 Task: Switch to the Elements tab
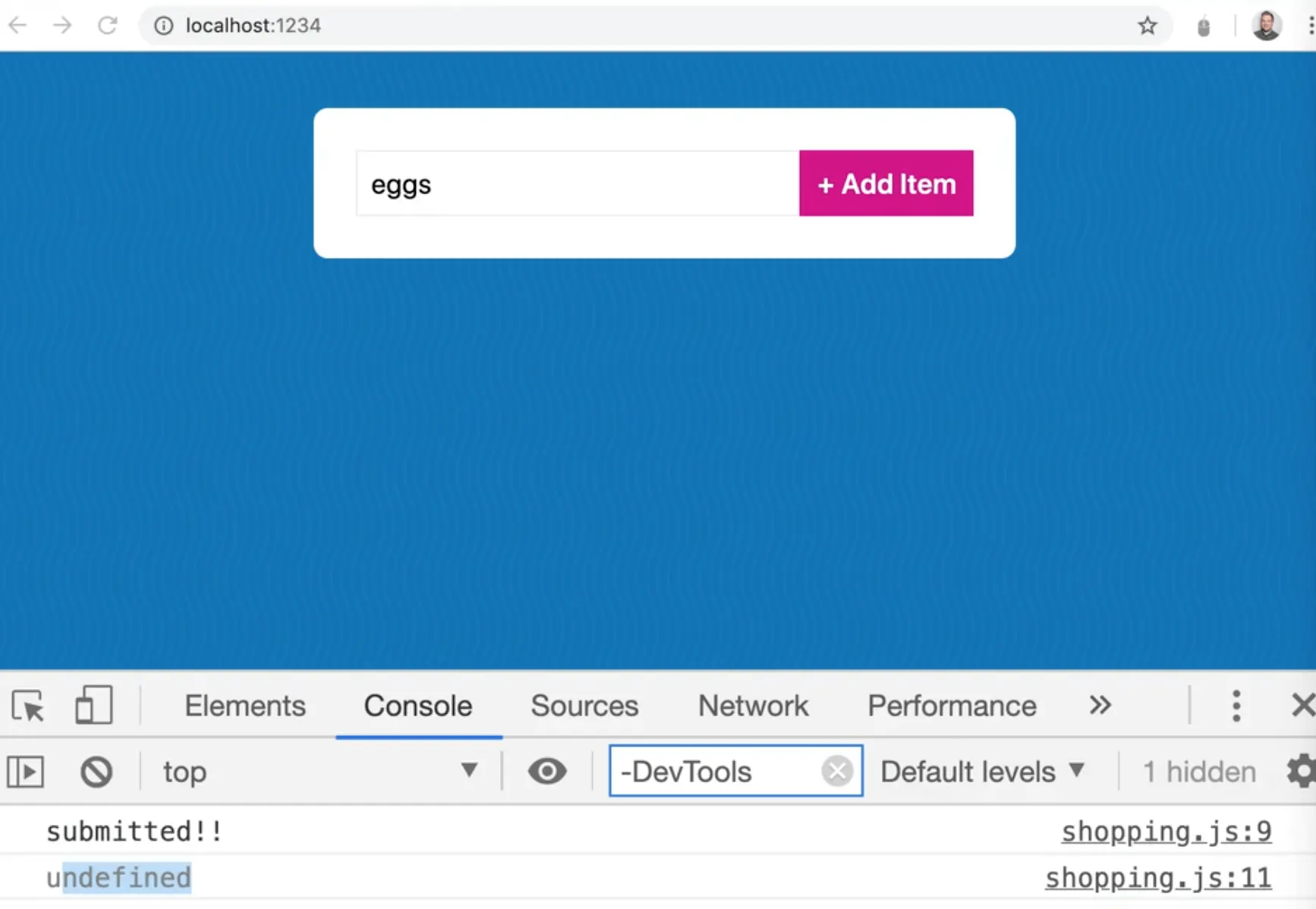click(x=245, y=706)
